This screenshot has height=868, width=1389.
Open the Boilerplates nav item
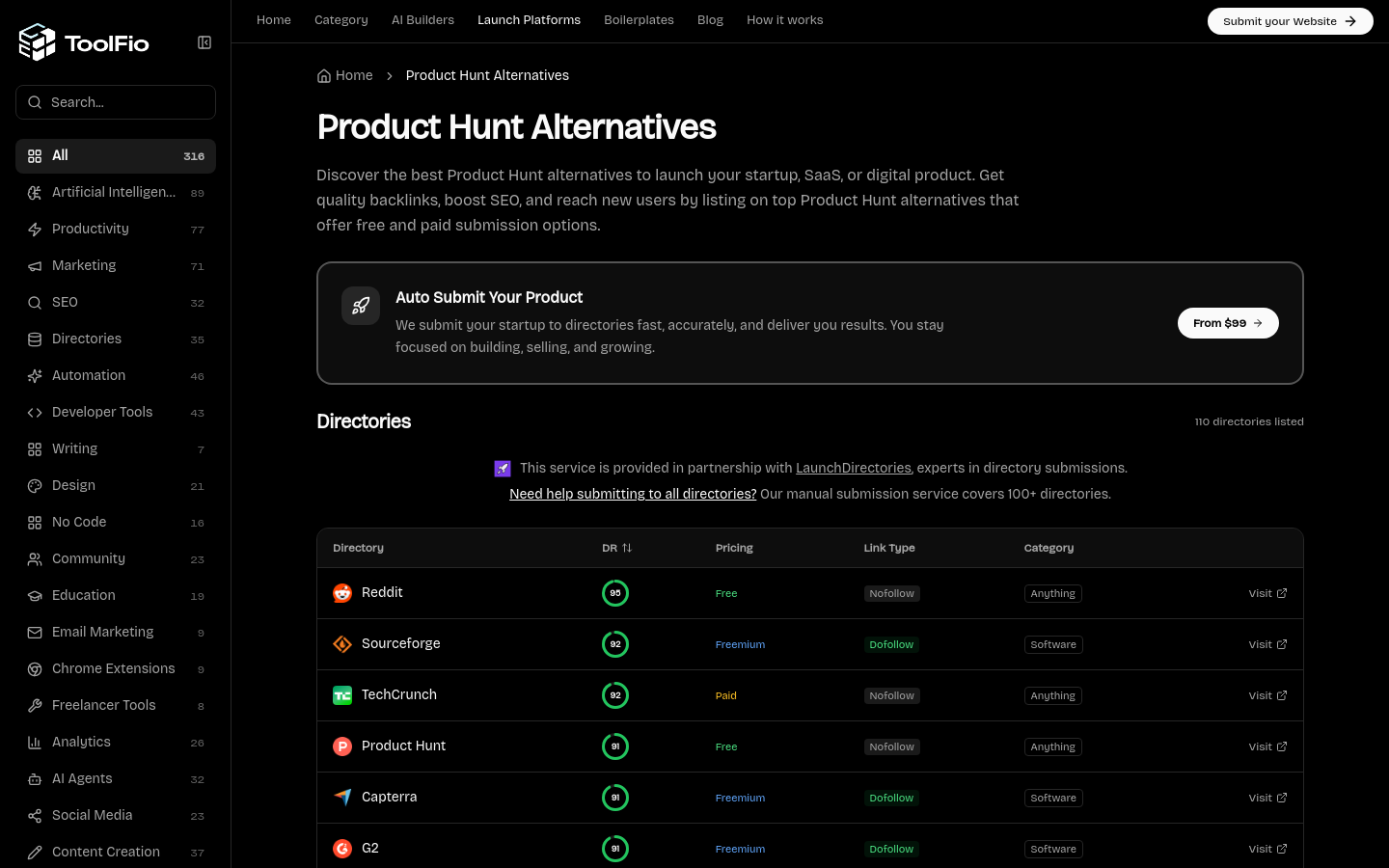(x=639, y=20)
